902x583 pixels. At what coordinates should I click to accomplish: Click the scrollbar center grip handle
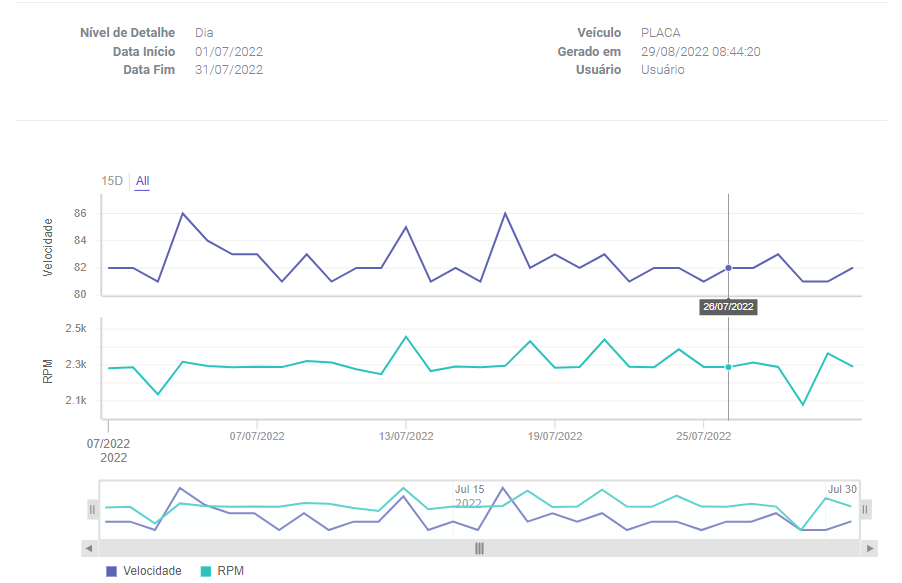click(x=479, y=548)
